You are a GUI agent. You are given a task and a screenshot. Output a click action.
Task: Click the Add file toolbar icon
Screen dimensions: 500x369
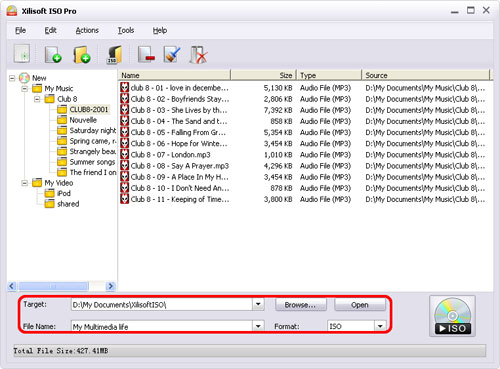pos(53,54)
